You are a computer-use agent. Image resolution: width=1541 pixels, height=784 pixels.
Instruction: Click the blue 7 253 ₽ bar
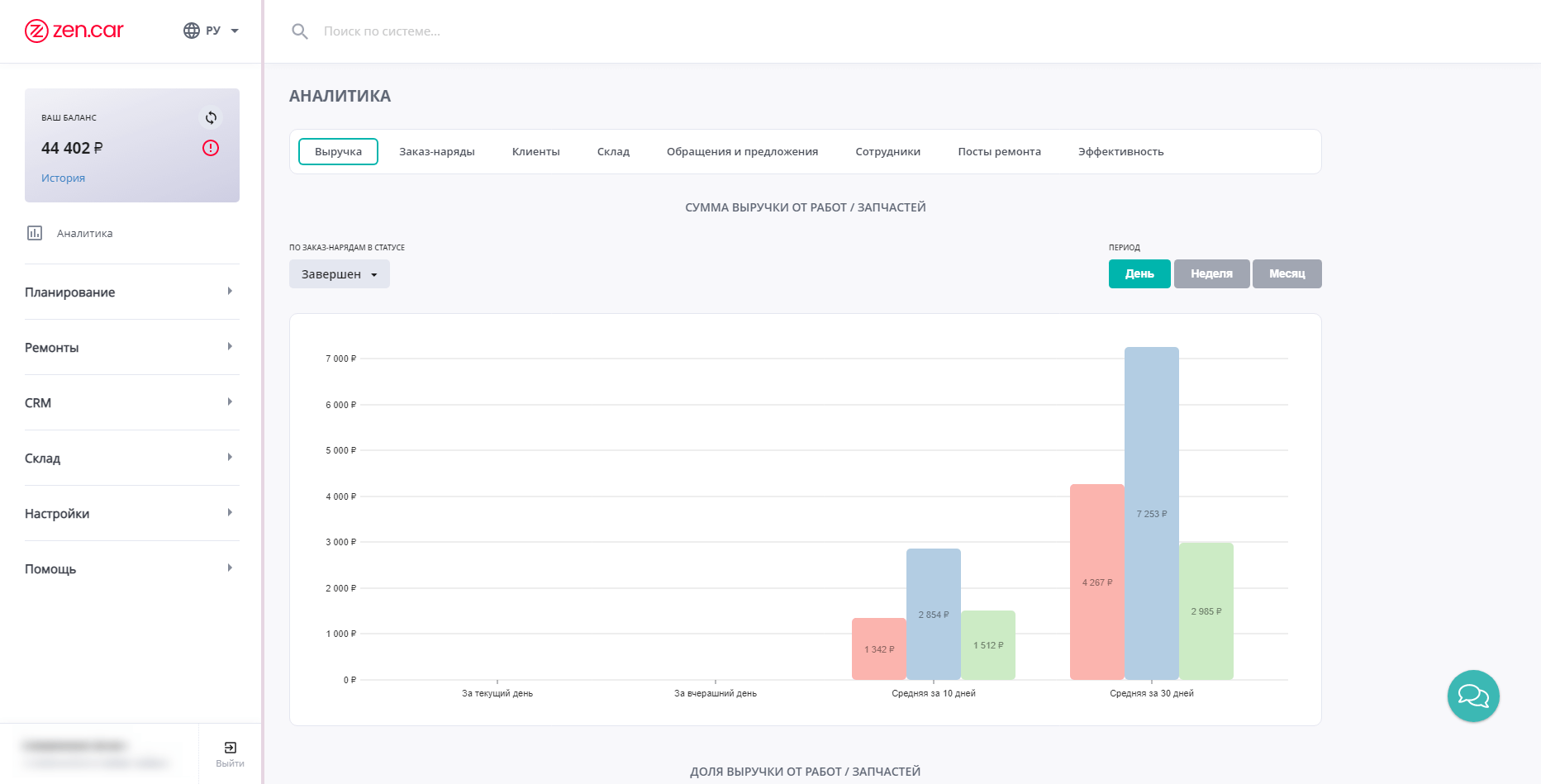pos(1152,513)
